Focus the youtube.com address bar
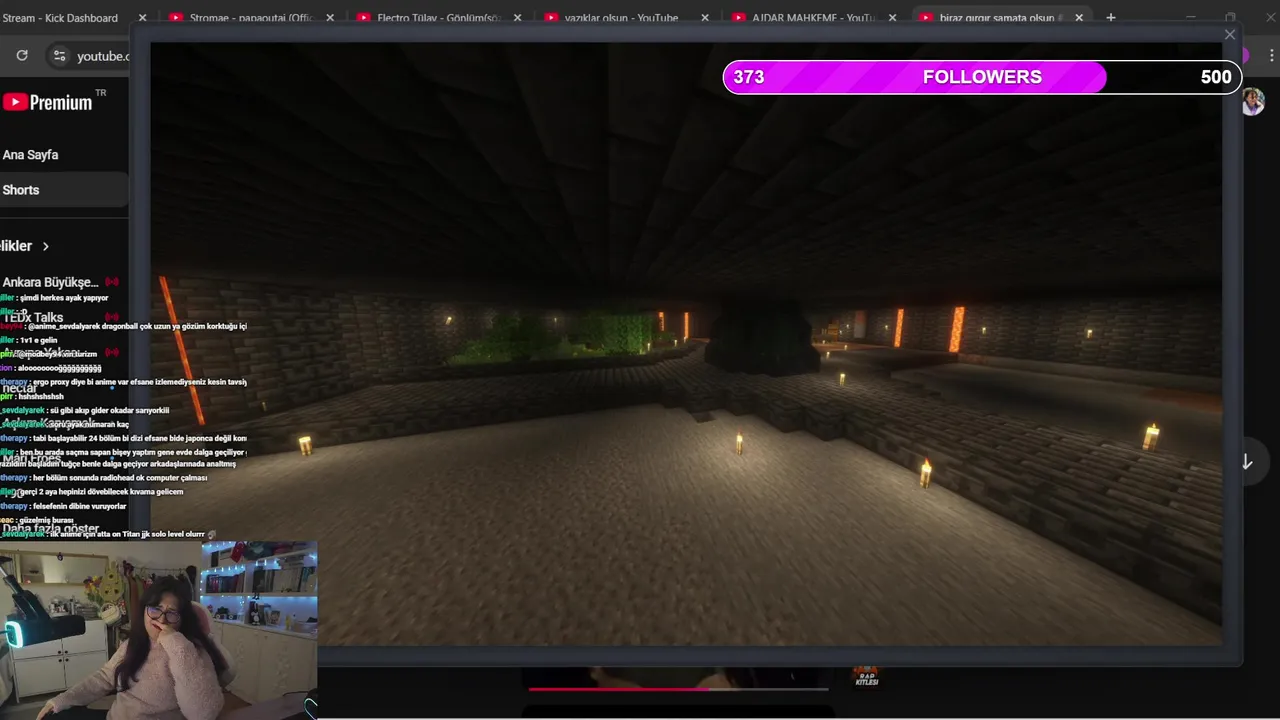 point(103,56)
